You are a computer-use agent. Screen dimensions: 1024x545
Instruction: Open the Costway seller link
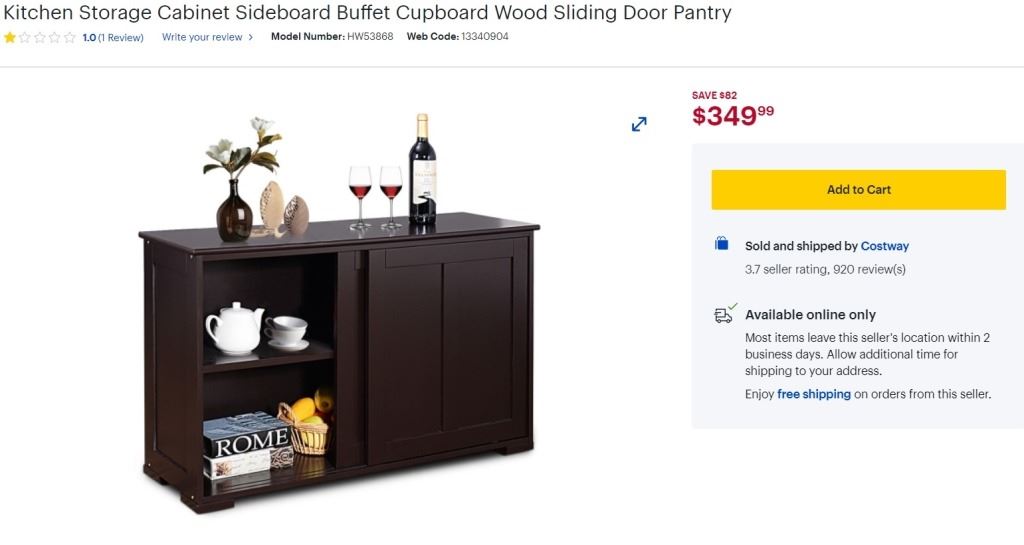[884, 246]
